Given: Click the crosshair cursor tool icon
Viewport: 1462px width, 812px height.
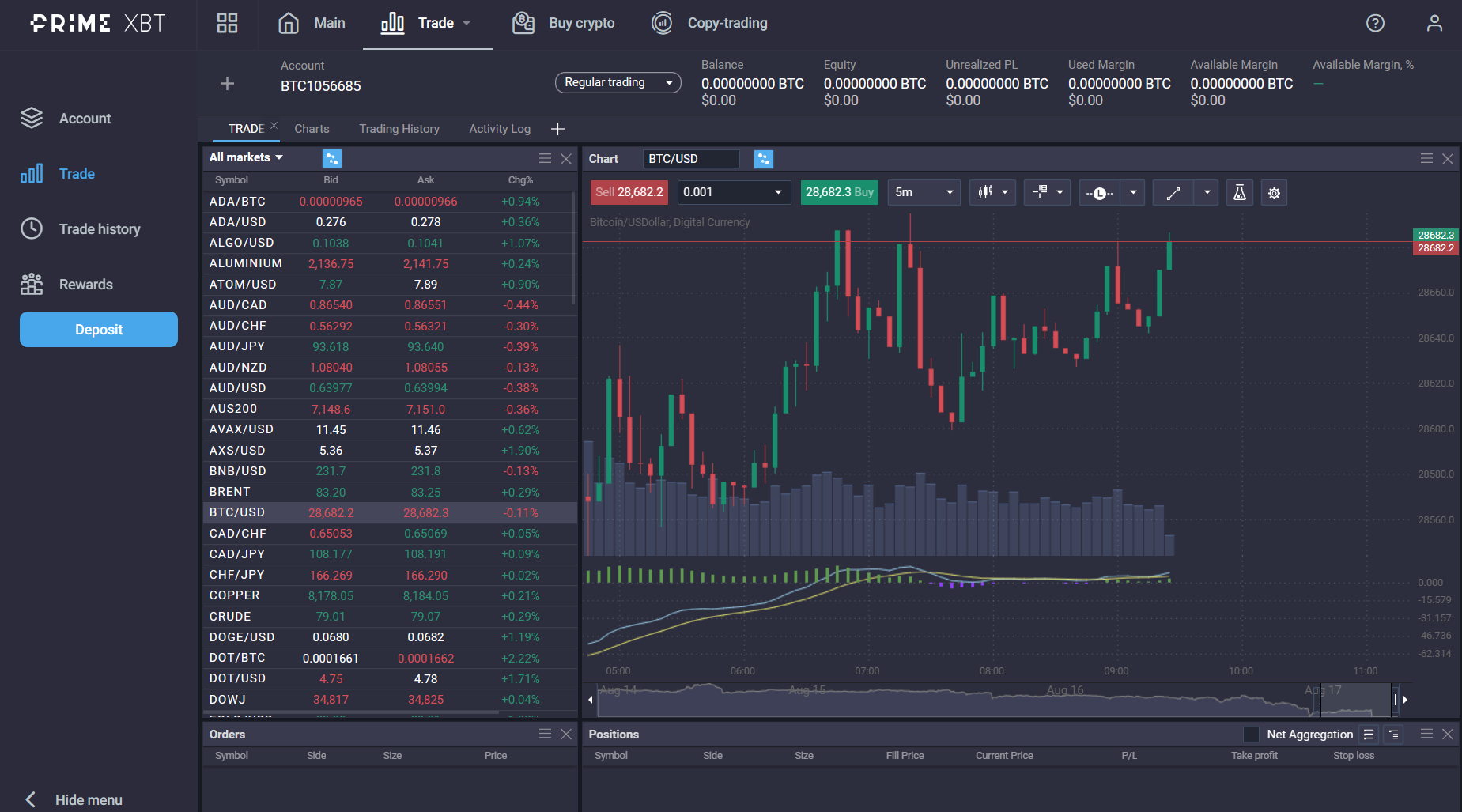Looking at the screenshot, I should 1040,192.
